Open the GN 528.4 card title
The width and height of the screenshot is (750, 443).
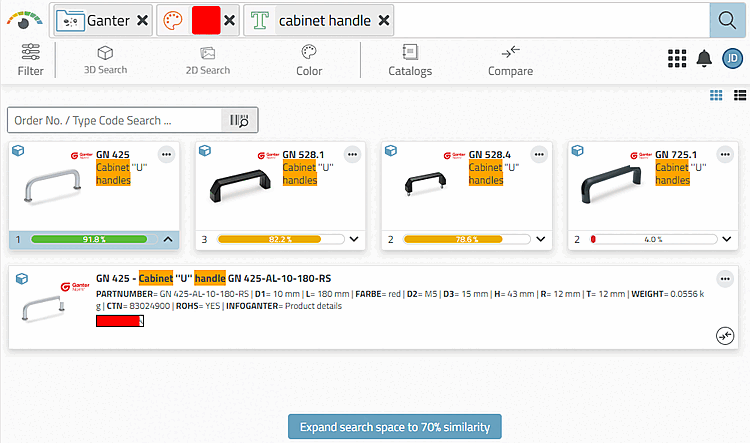pyautogui.click(x=490, y=155)
